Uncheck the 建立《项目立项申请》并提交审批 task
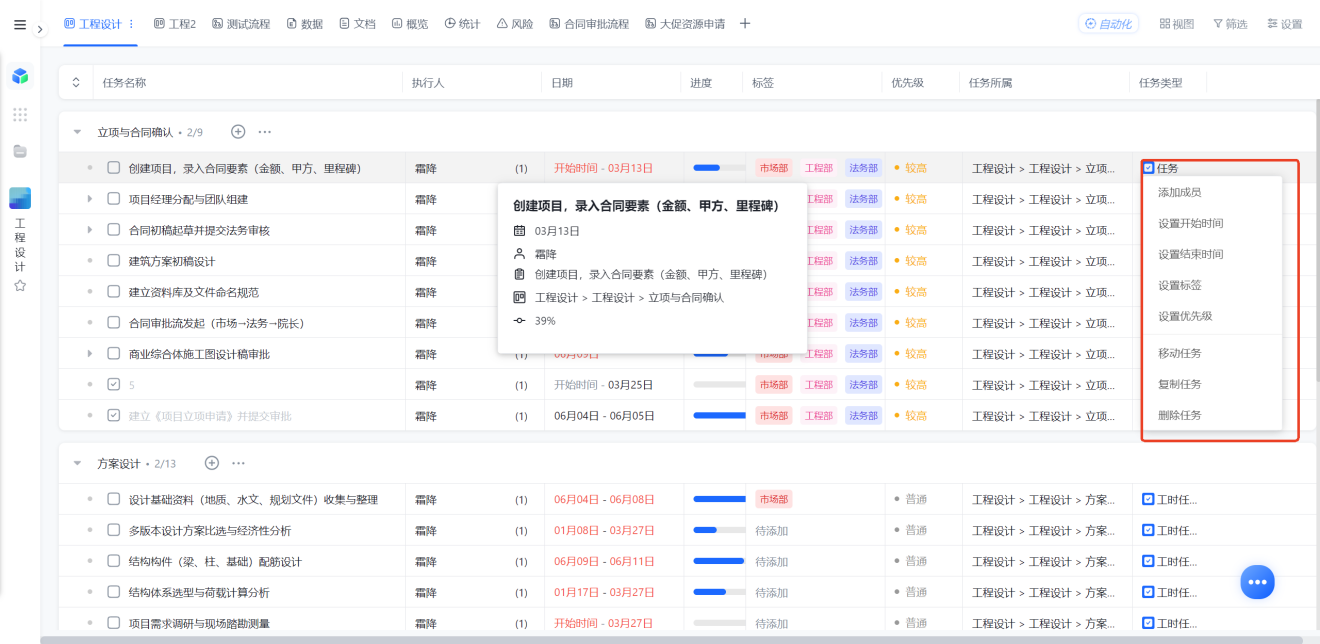The width and height of the screenshot is (1320, 644). click(x=114, y=416)
